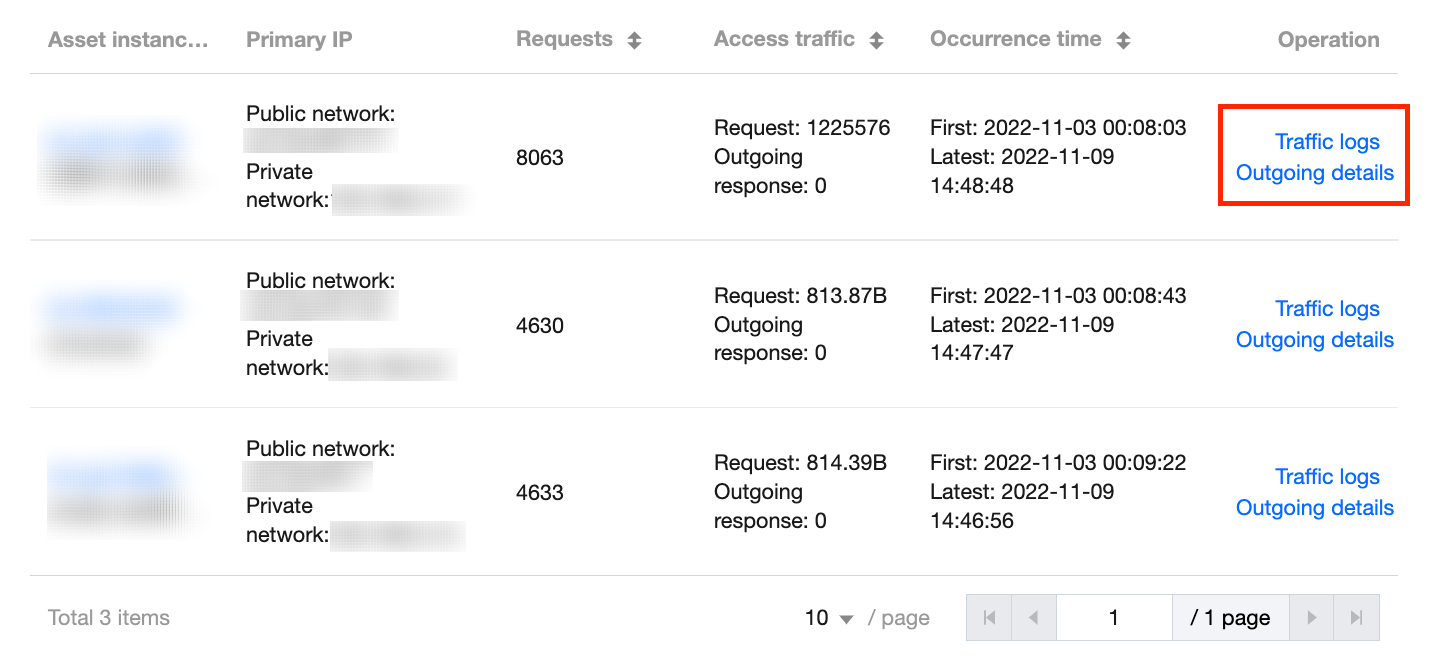
Task: Click the Asset instance column header
Action: [x=128, y=40]
